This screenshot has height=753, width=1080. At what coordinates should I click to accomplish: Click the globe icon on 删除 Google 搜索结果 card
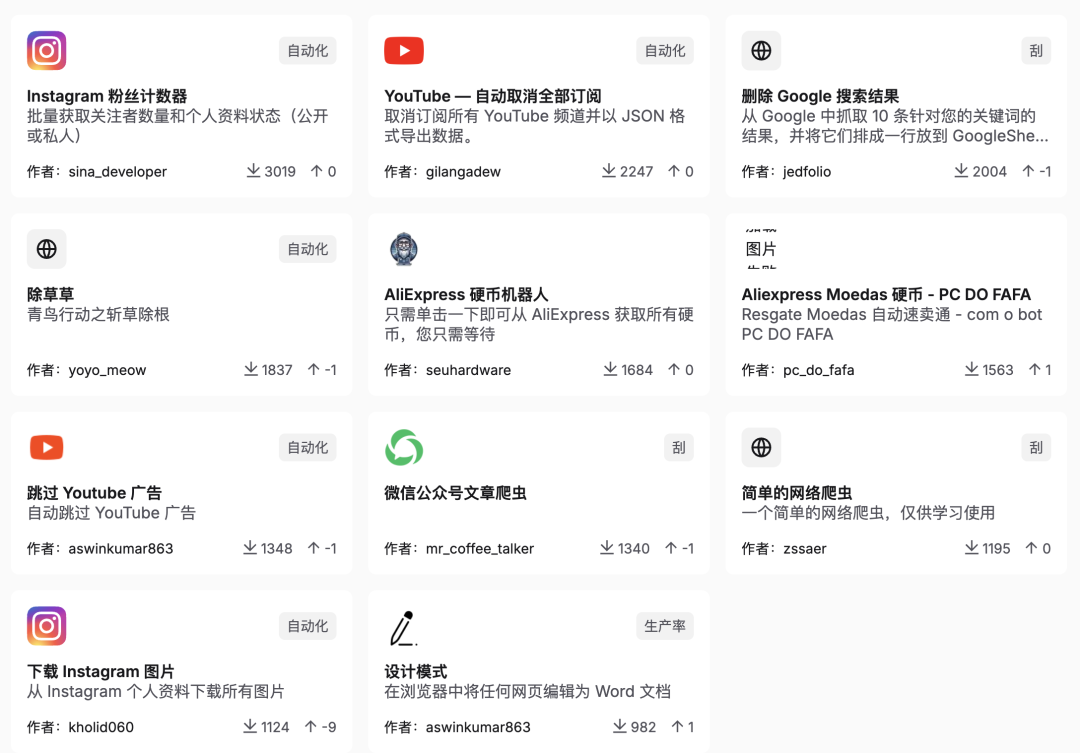(x=761, y=50)
